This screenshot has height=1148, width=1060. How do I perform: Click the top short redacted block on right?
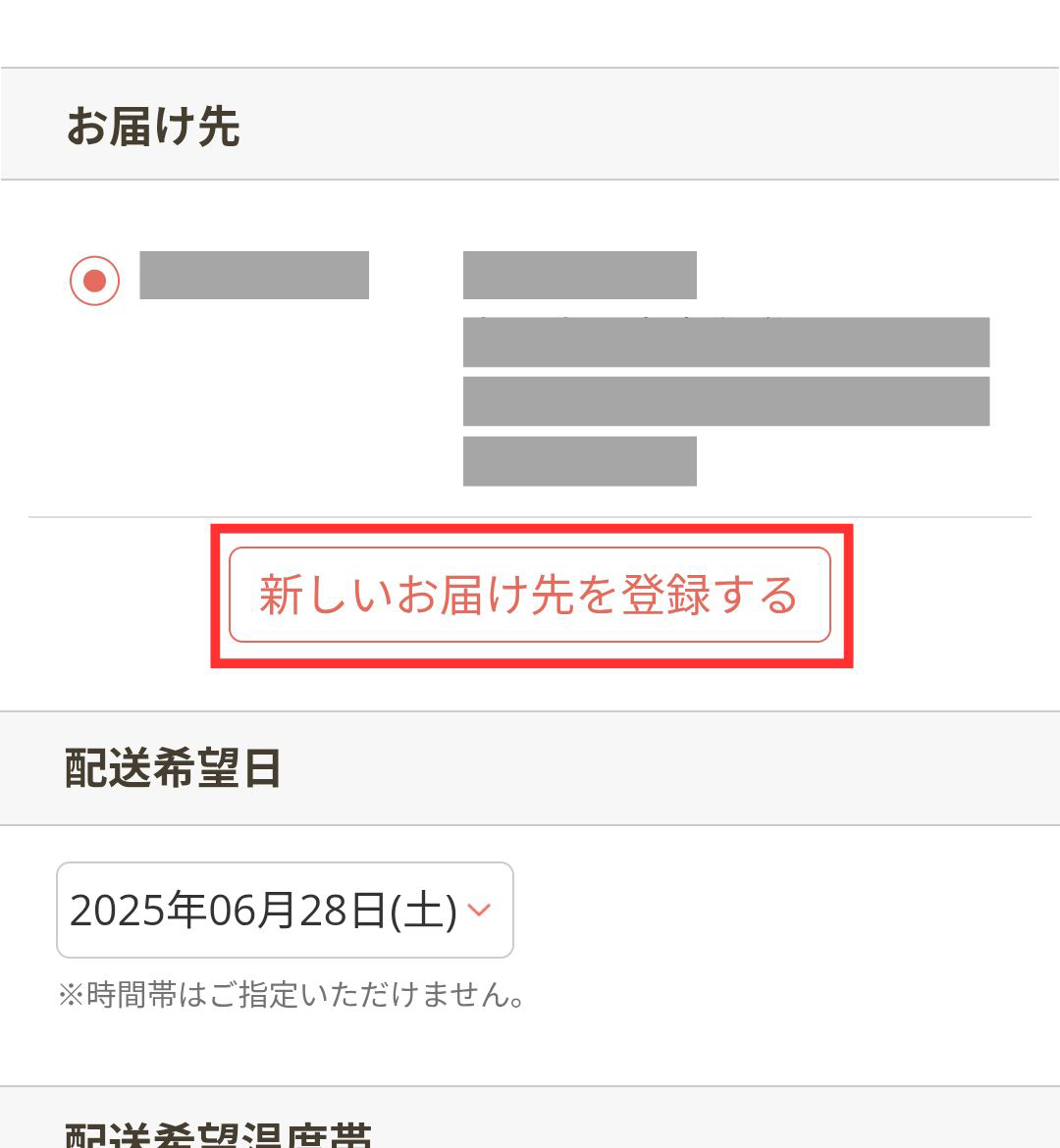tap(579, 275)
